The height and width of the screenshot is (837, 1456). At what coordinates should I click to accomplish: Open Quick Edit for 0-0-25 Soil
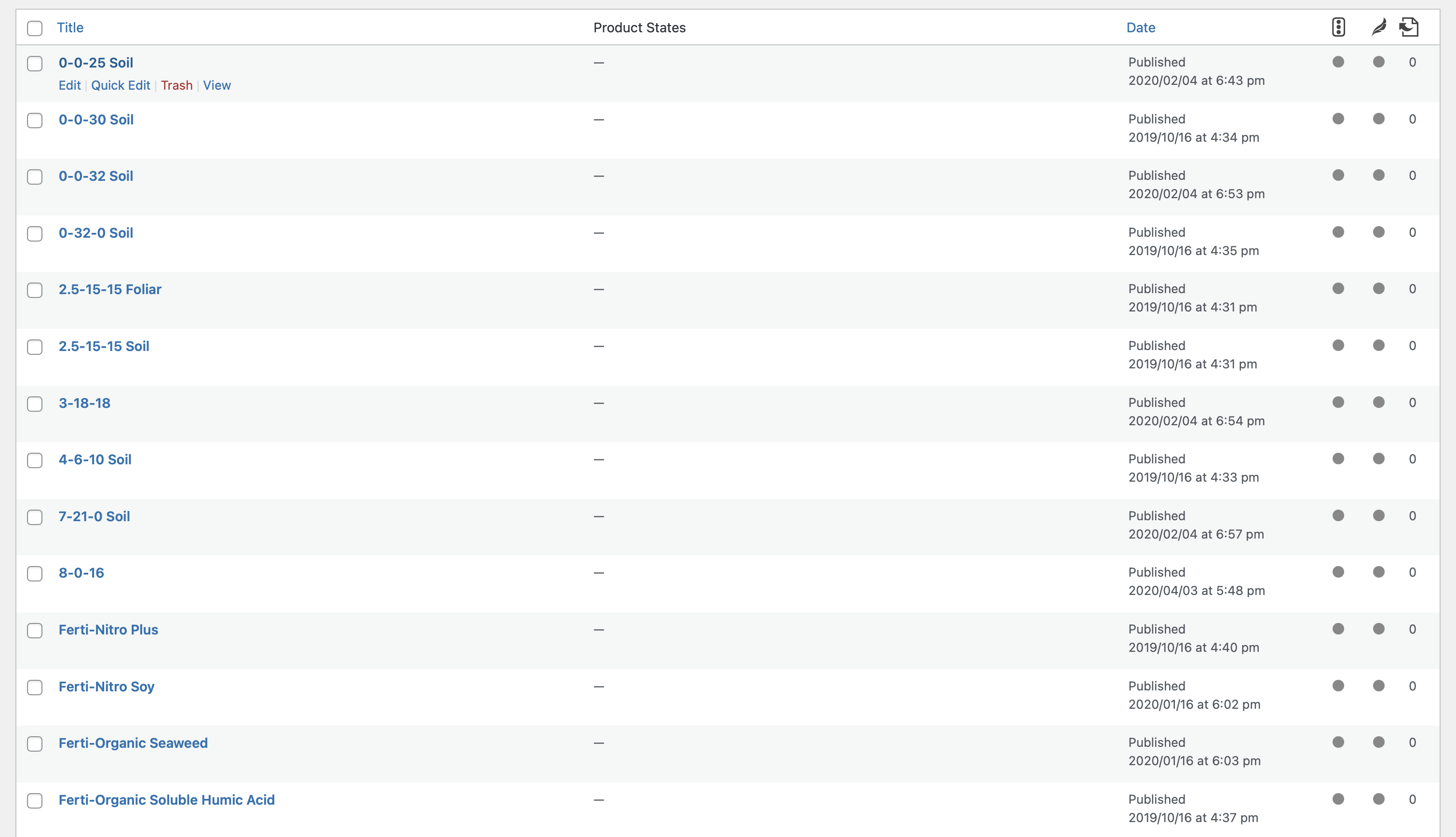point(120,85)
